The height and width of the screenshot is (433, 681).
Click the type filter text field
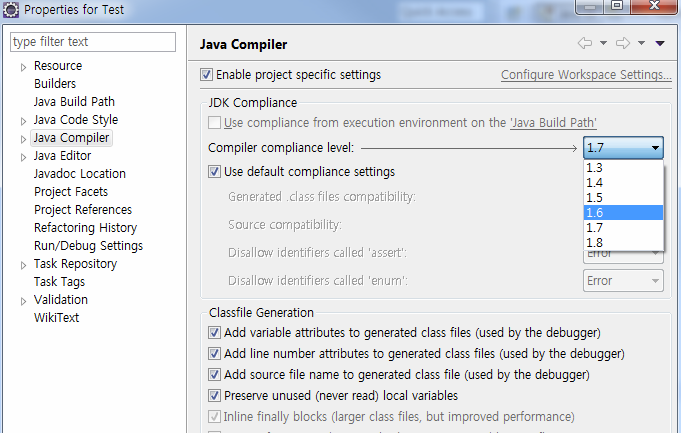coord(92,42)
